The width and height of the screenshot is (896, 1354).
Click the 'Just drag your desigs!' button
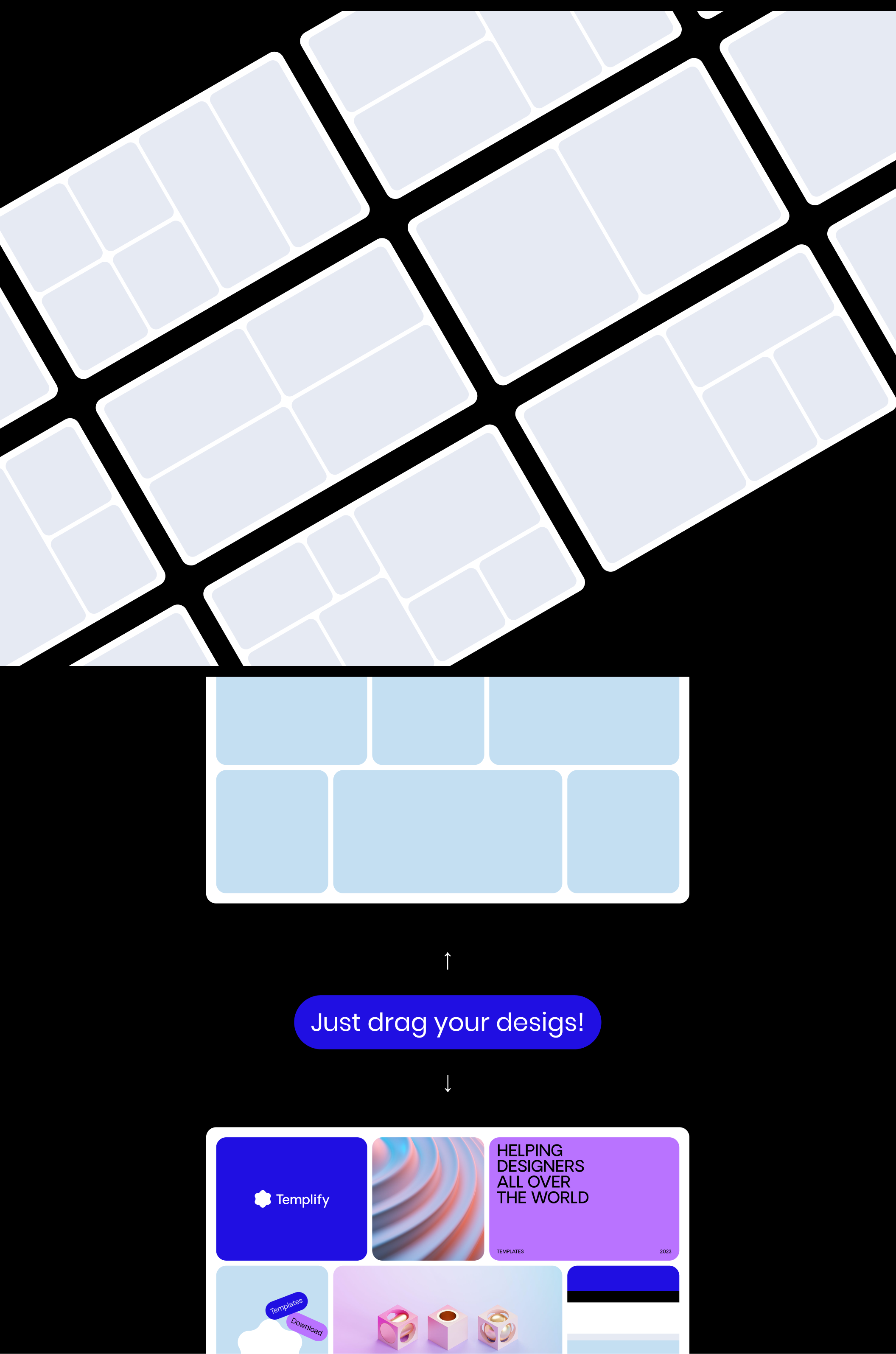(448, 1021)
